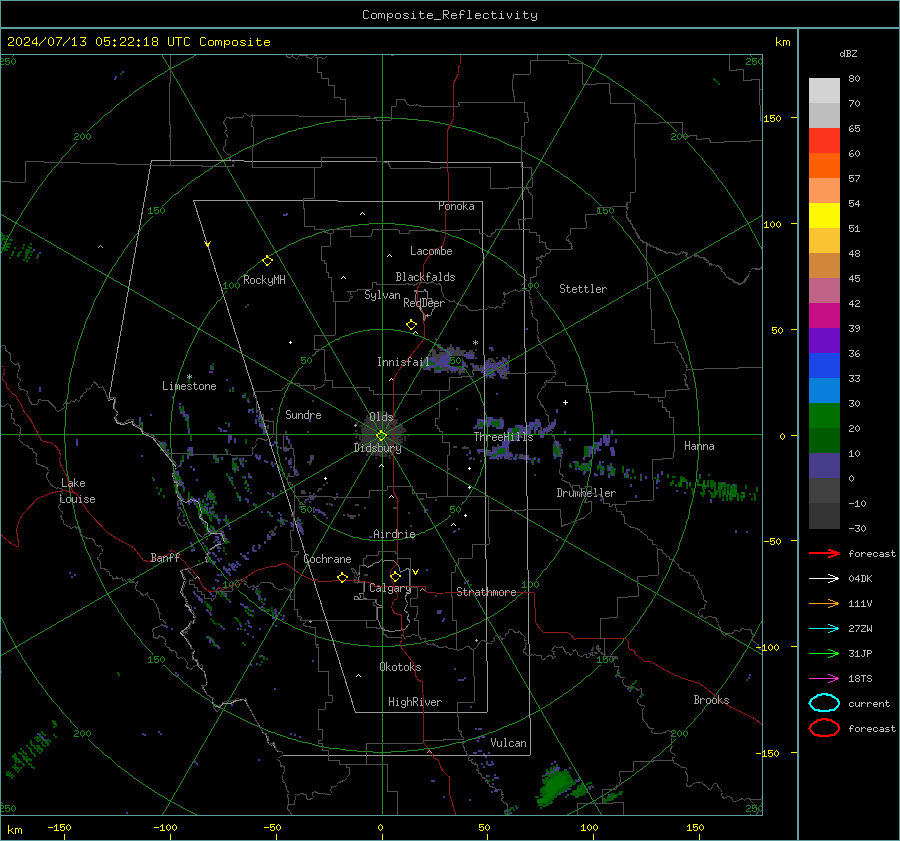This screenshot has height=841, width=900.
Task: Click the radar-center diamond between Olds and Didsbury
Action: click(381, 436)
